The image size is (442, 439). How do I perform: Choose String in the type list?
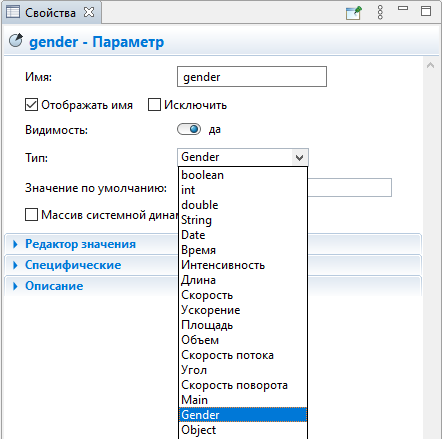point(243,220)
